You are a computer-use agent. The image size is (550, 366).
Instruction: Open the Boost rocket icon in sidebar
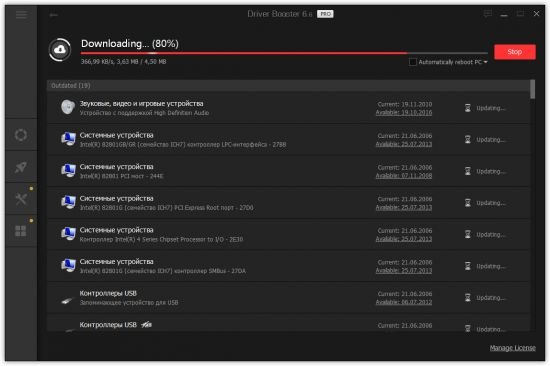tap(21, 167)
